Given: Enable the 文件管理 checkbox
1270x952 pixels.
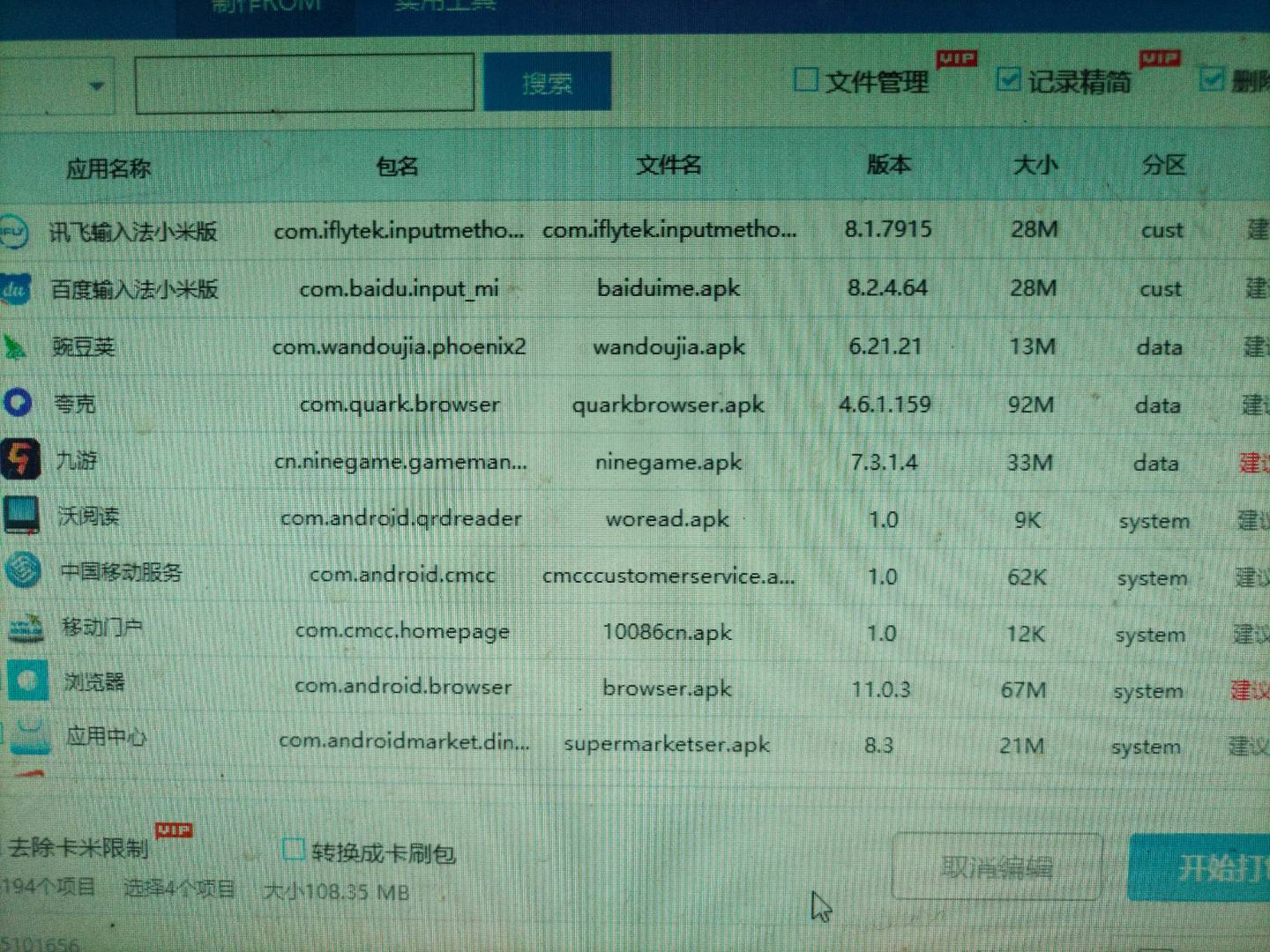Looking at the screenshot, I should coord(805,80).
